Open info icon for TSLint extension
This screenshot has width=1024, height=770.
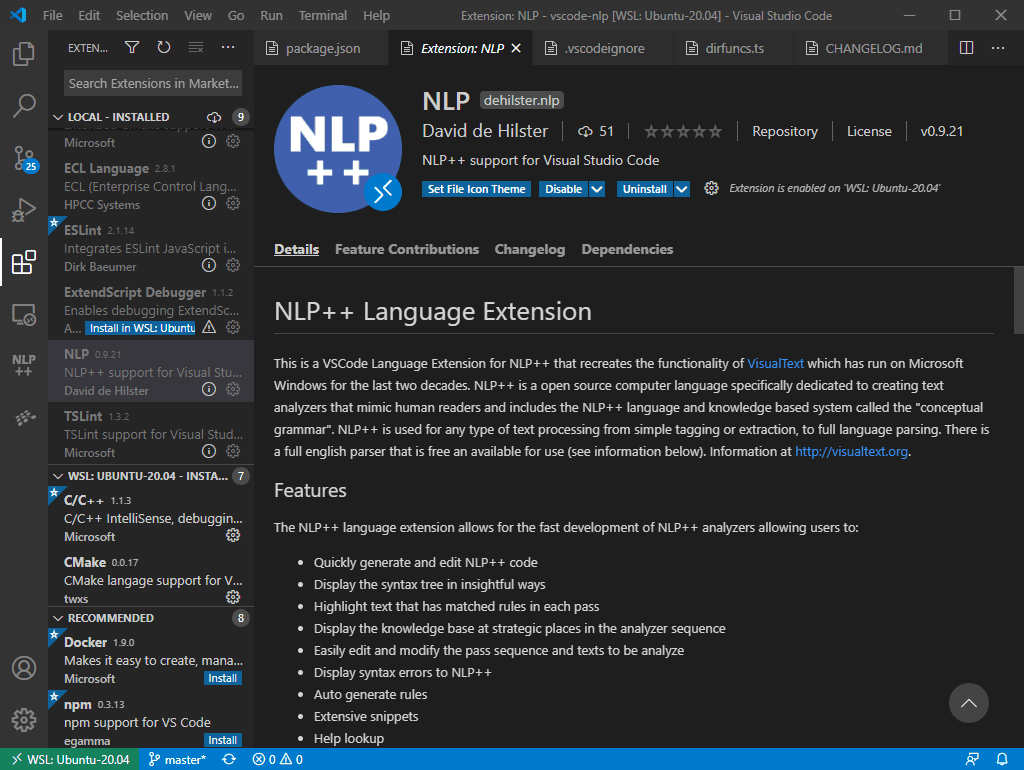[209, 451]
